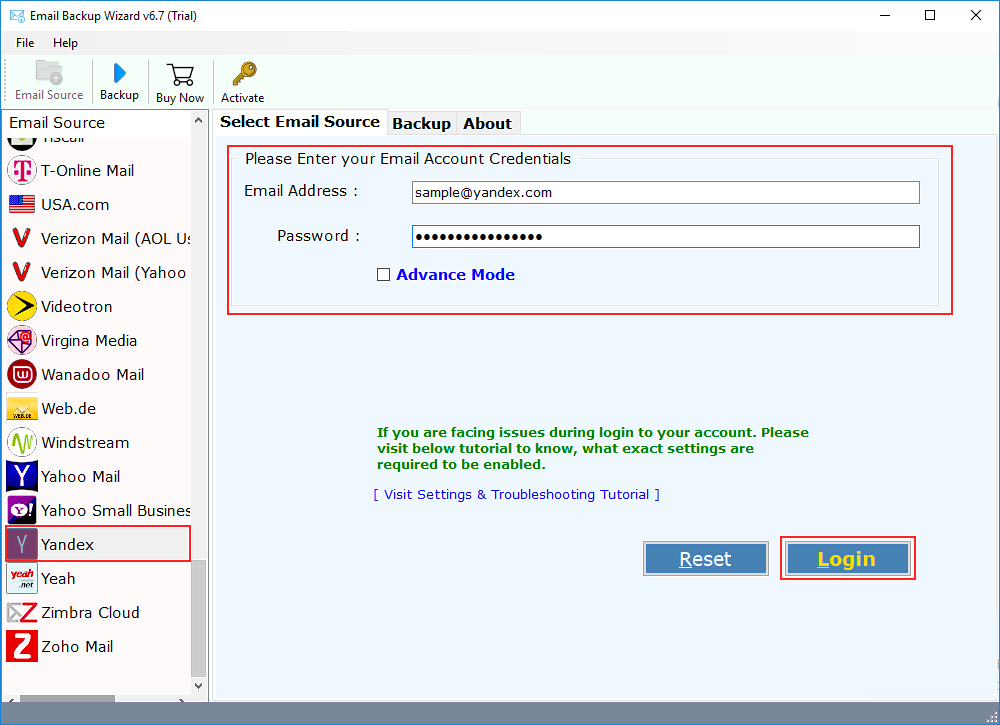Select the Zimbra Cloud icon
Image resolution: width=1000 pixels, height=725 pixels.
point(22,612)
